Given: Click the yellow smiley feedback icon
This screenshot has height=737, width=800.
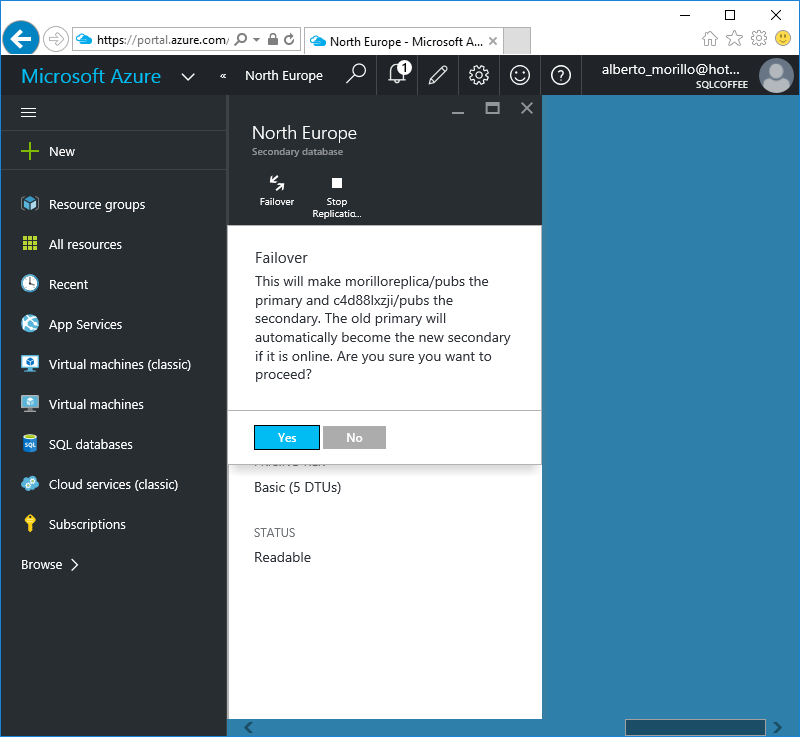Looking at the screenshot, I should coord(783,38).
